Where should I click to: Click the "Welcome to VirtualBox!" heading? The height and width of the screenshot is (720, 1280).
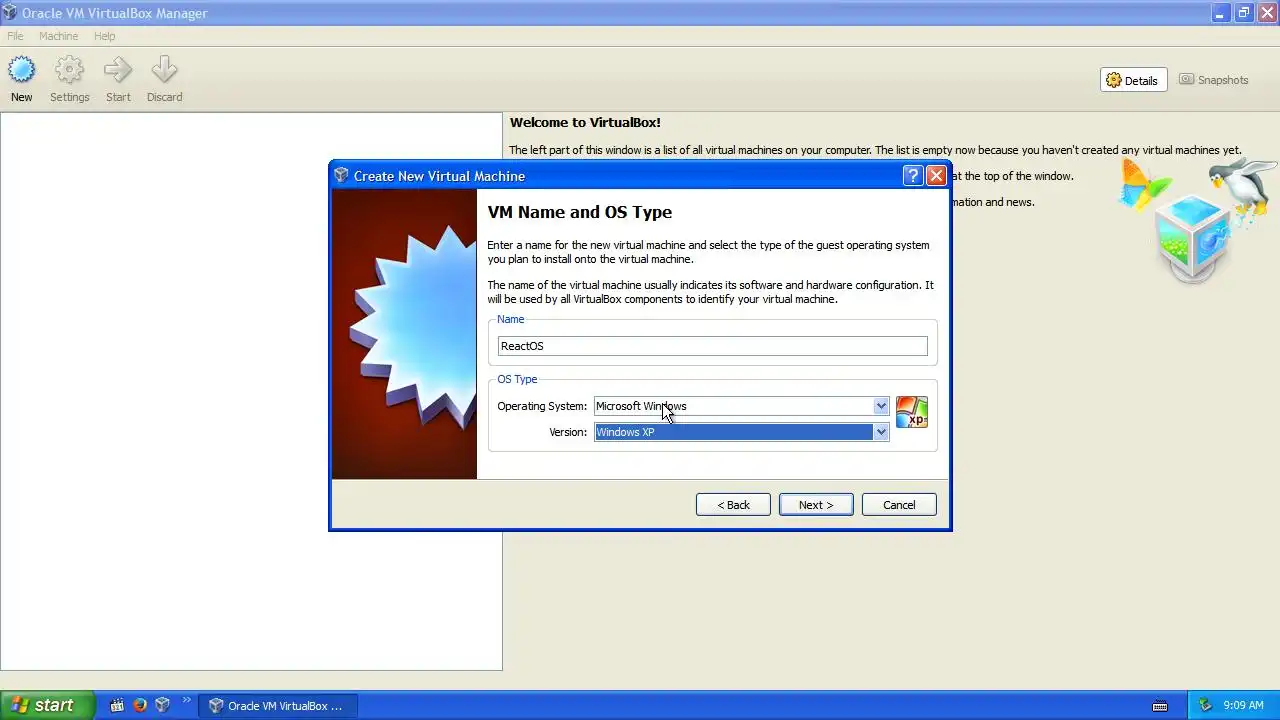tap(585, 122)
